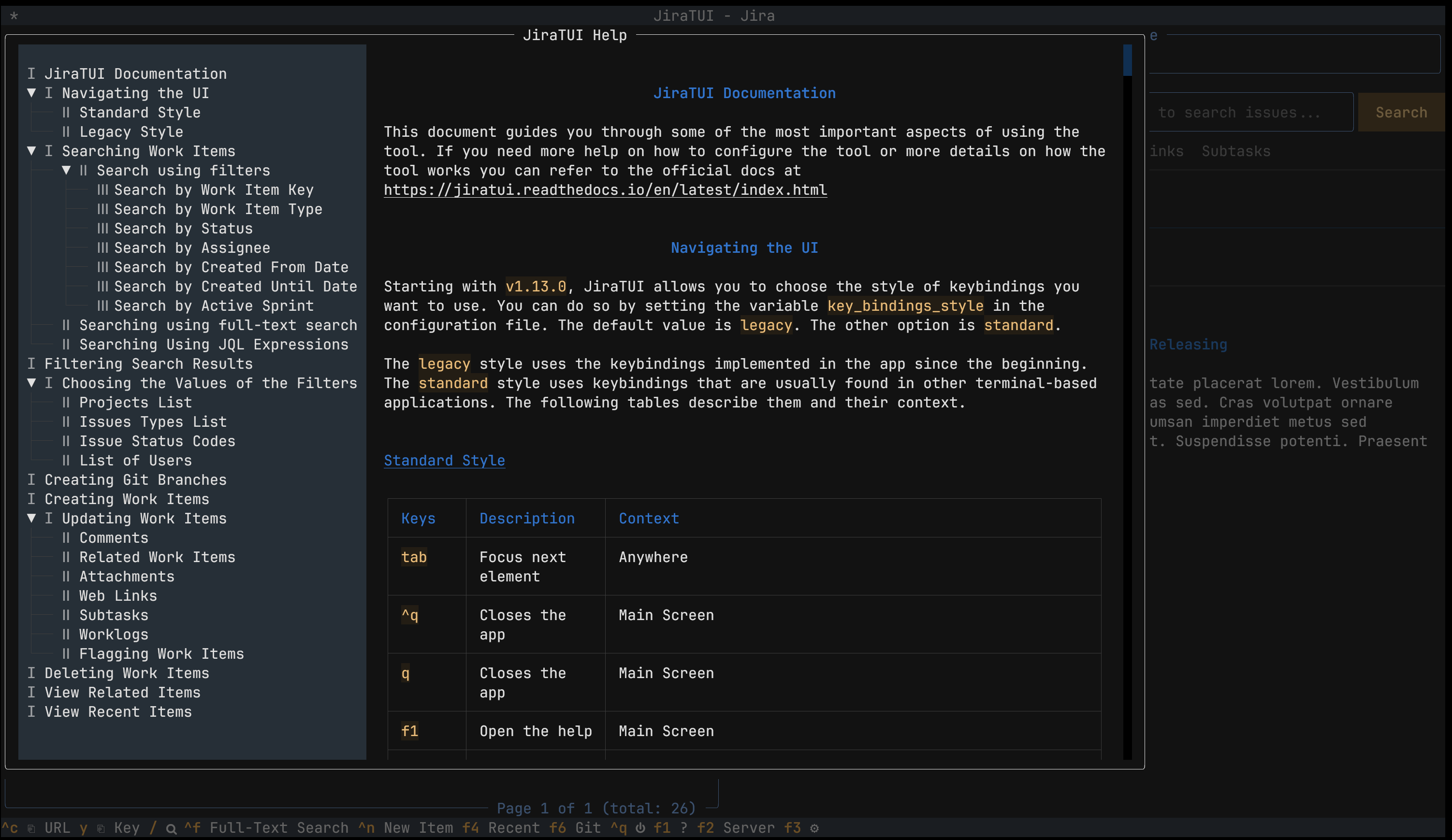
Task: Click the help panel scrollbar thumb
Action: 1128,60
